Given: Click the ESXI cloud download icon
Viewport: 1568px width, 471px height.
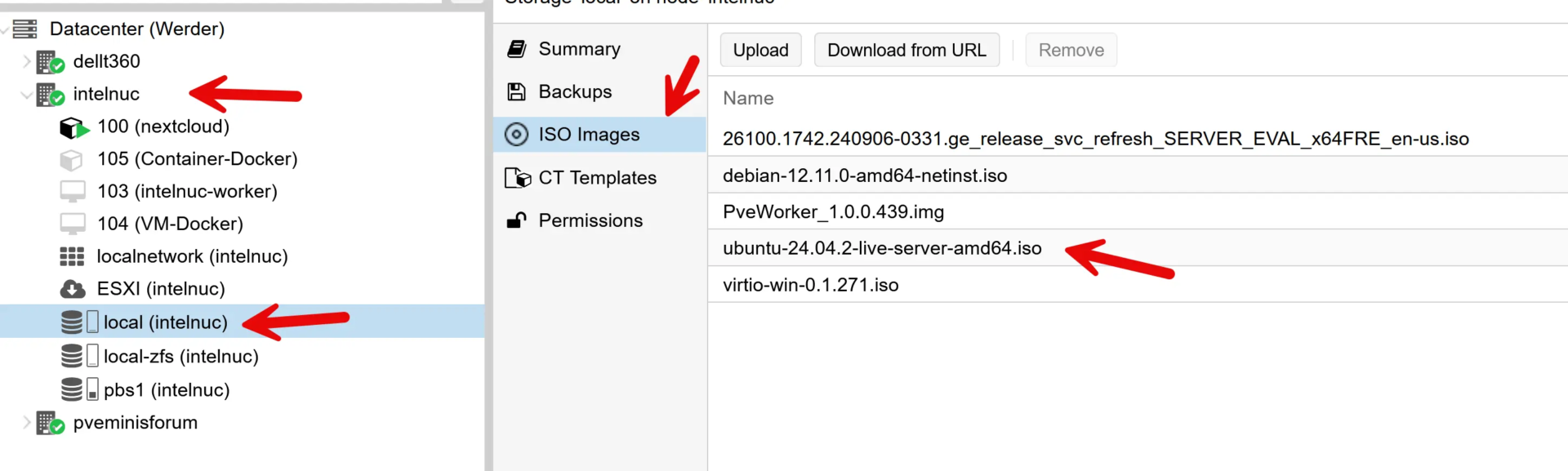Looking at the screenshot, I should click(x=73, y=289).
